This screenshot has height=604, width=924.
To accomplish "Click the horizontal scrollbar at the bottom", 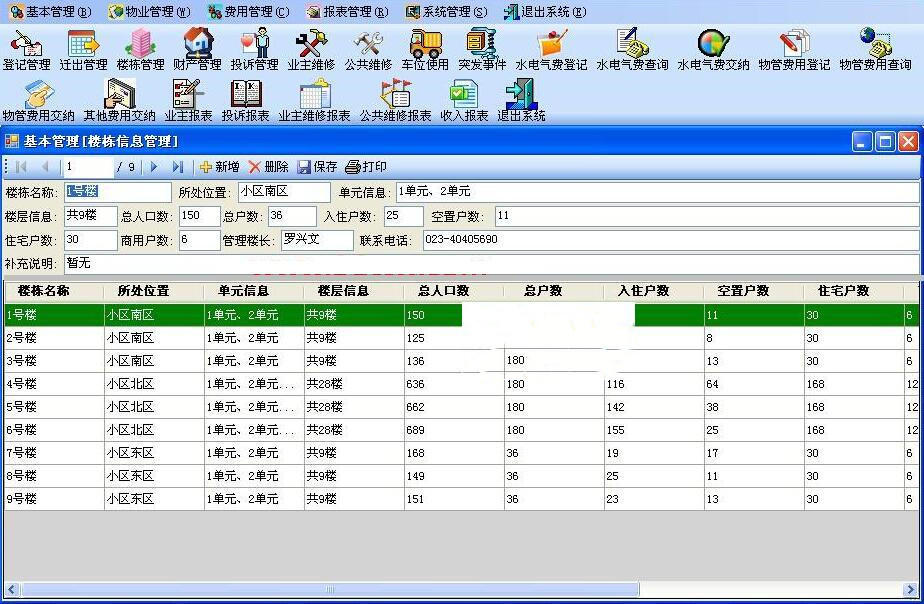I will click(330, 589).
